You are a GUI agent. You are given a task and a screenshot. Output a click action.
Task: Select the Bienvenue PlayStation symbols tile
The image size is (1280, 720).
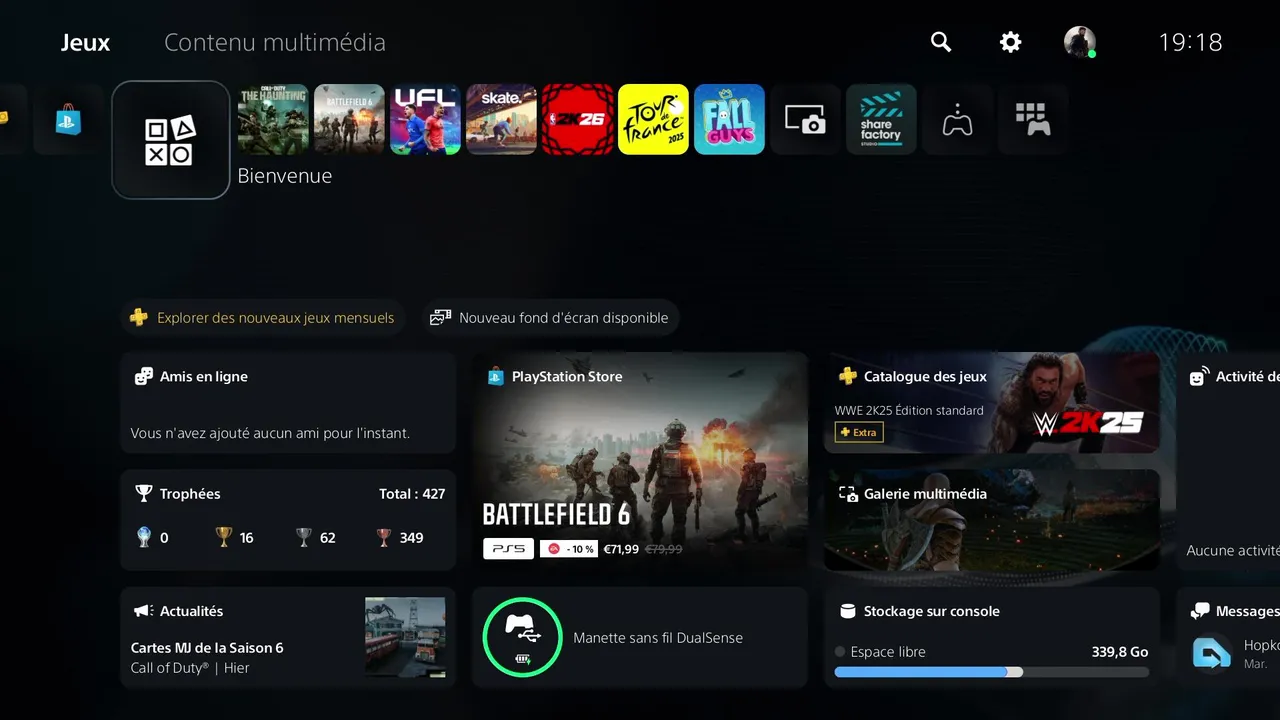pos(171,140)
